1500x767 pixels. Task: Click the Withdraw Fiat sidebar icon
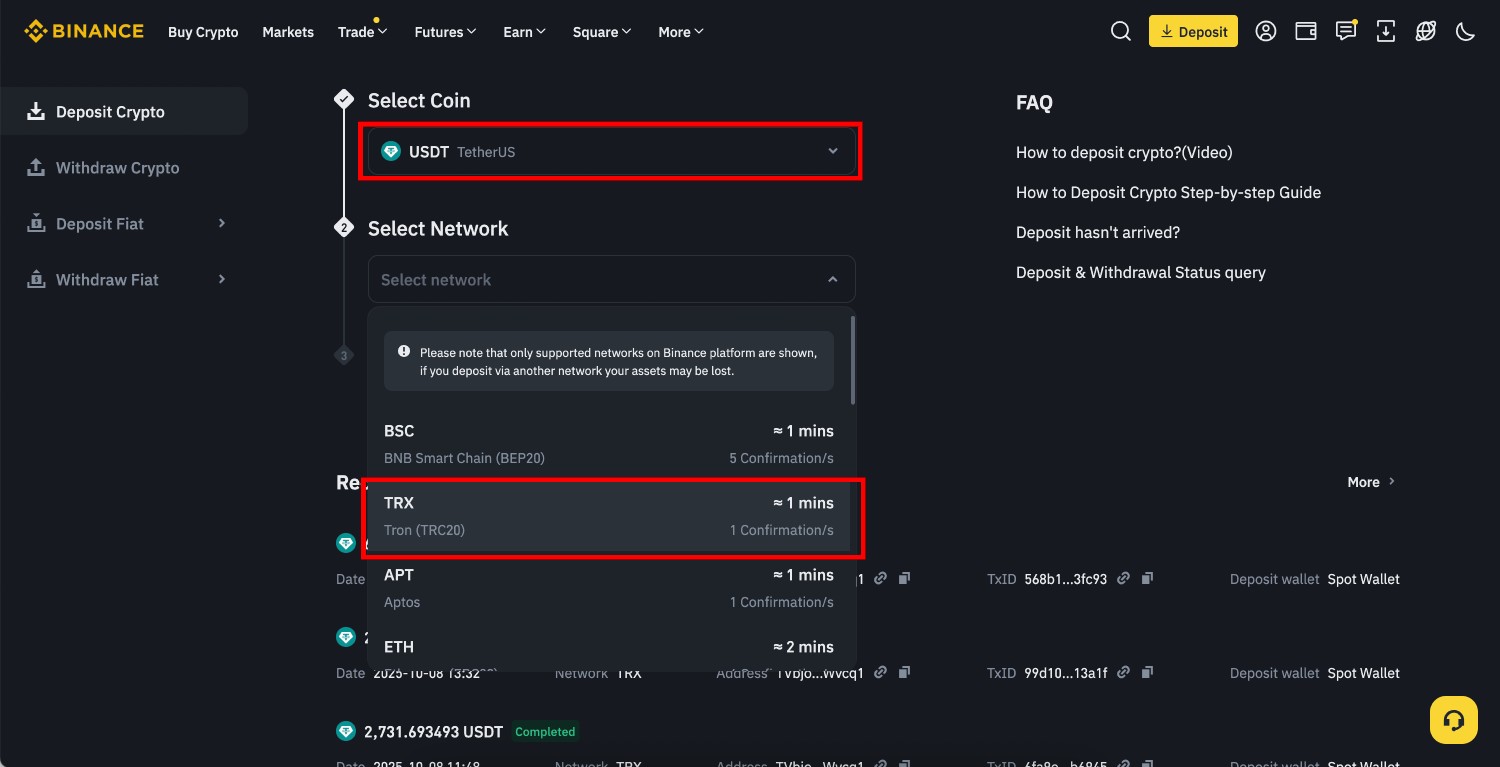pos(36,279)
